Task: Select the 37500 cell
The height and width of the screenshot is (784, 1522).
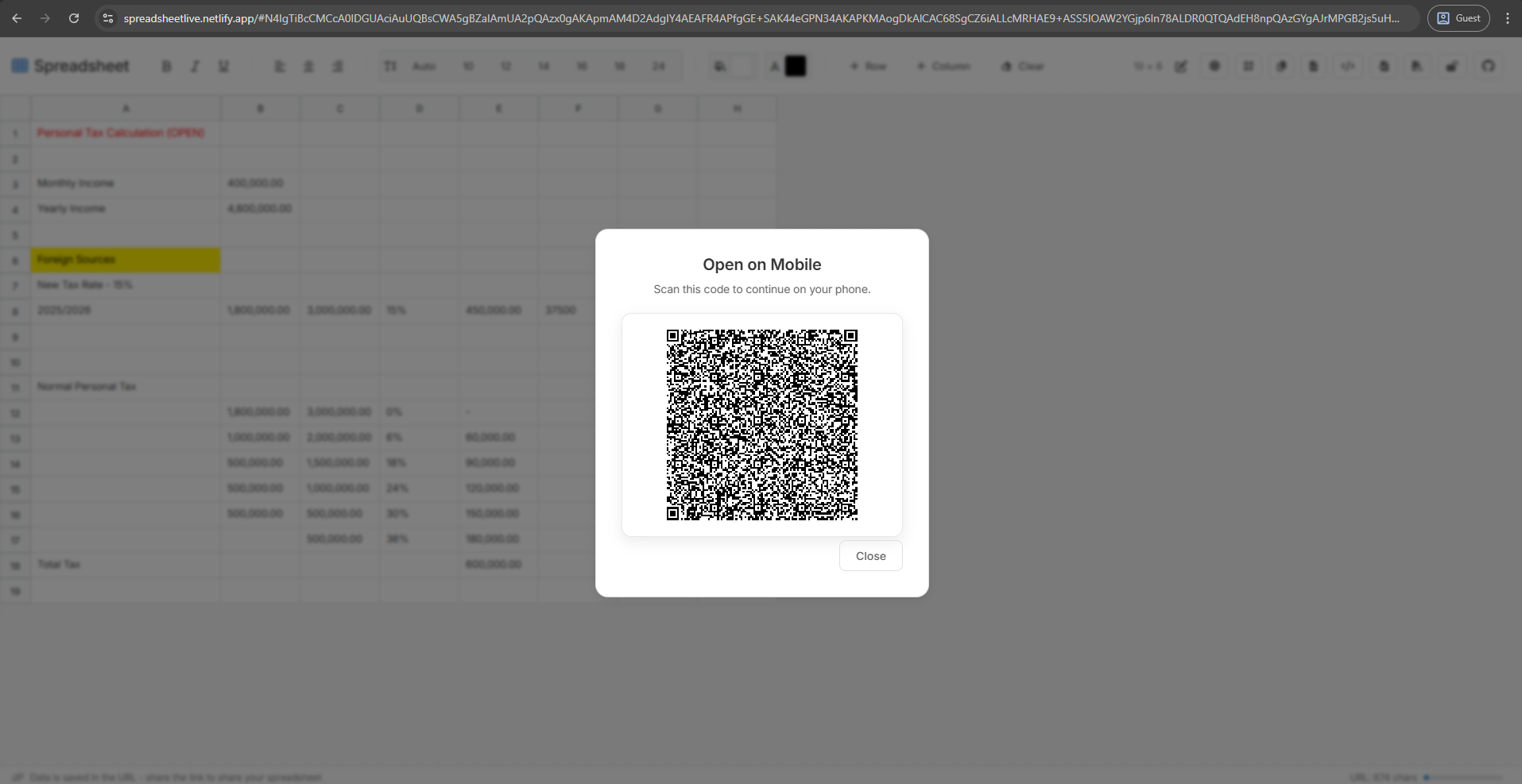Action: 567,311
